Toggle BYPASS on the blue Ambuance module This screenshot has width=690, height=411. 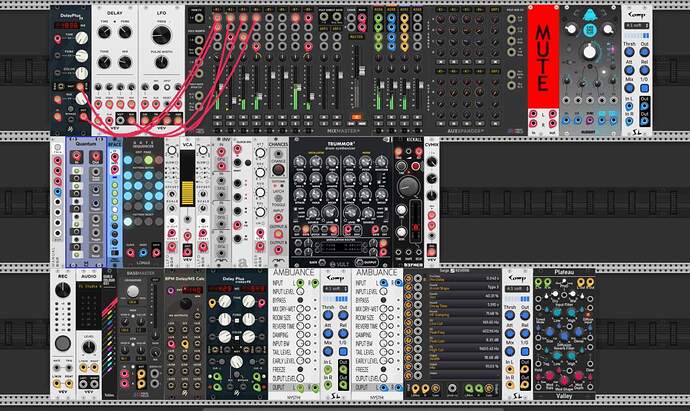point(383,300)
